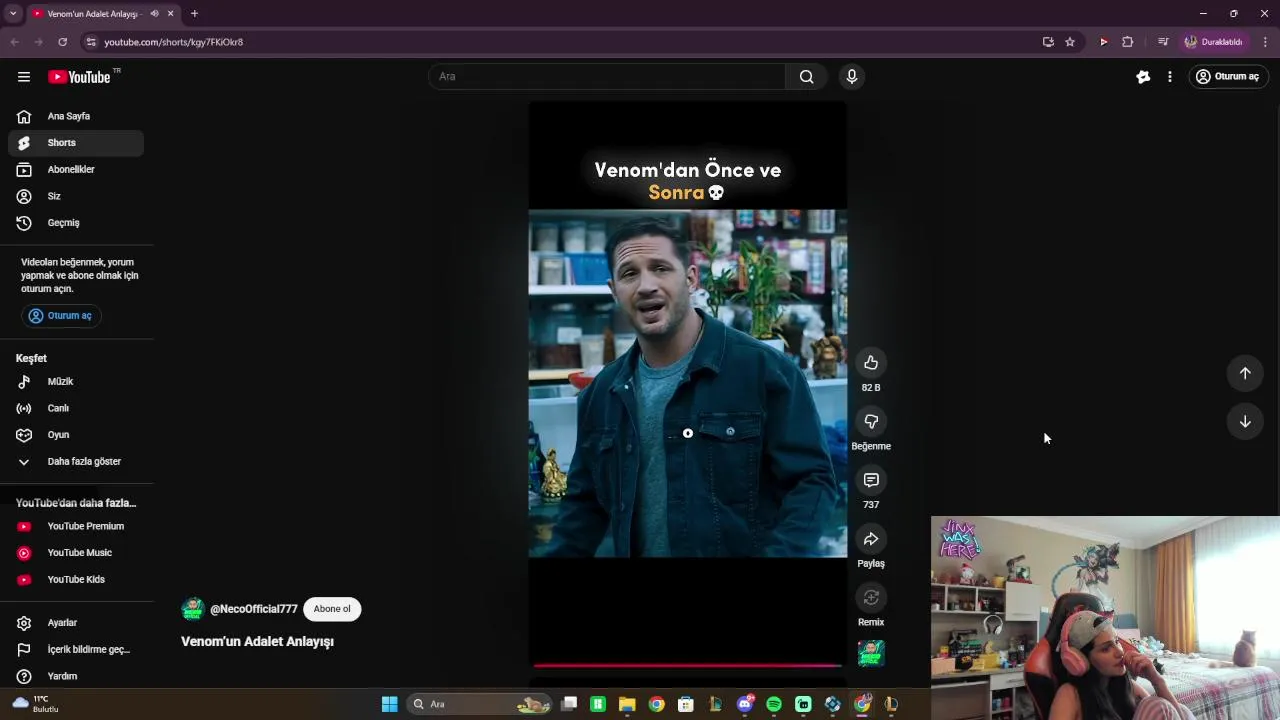This screenshot has height=720, width=1280.
Task: Open the YouTube hamburger guide menu
Action: coord(24,77)
